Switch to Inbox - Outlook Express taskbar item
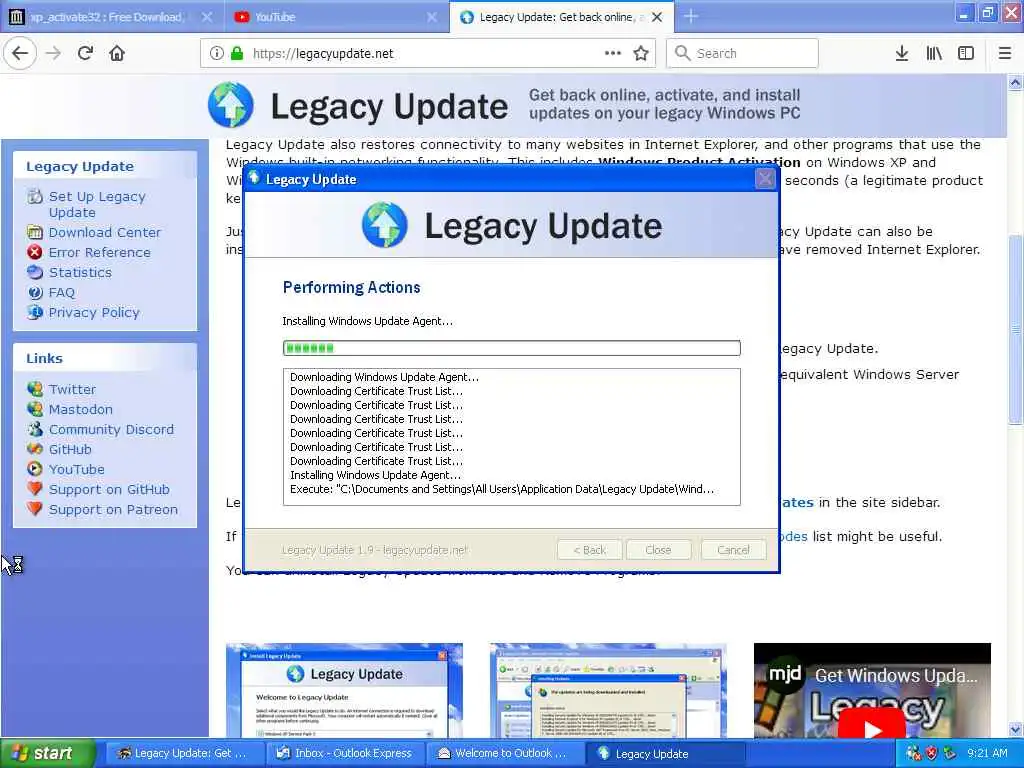The width and height of the screenshot is (1024, 768). (x=344, y=753)
